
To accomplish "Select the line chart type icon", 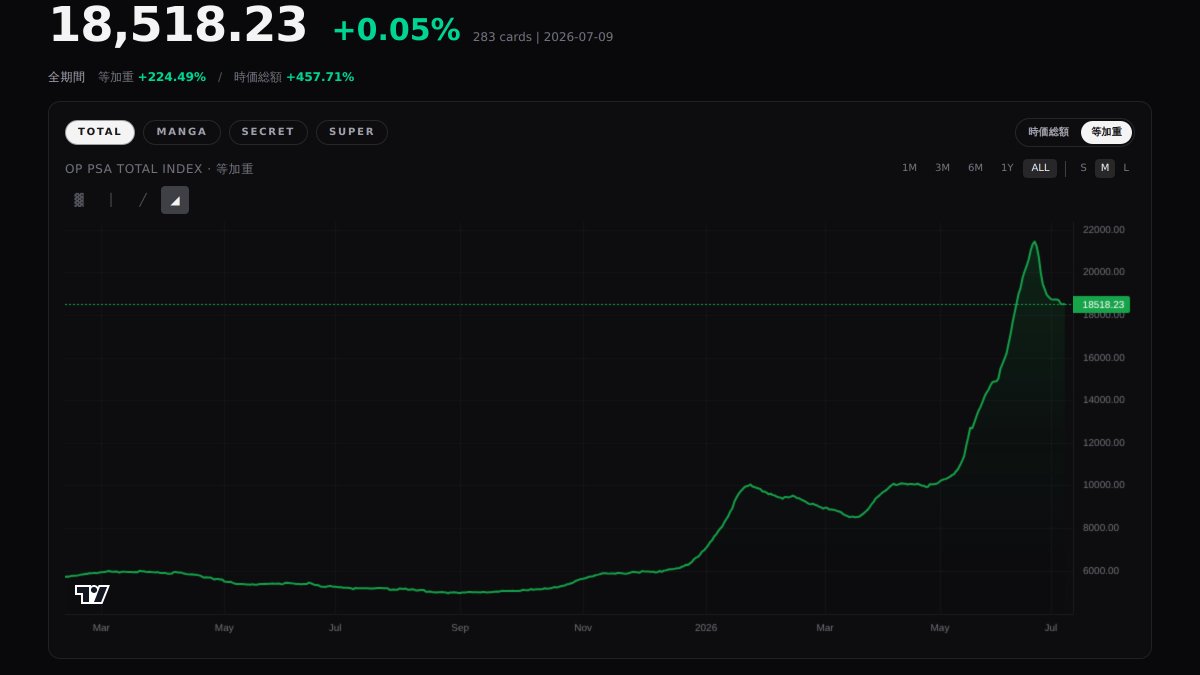I will pos(143,200).
